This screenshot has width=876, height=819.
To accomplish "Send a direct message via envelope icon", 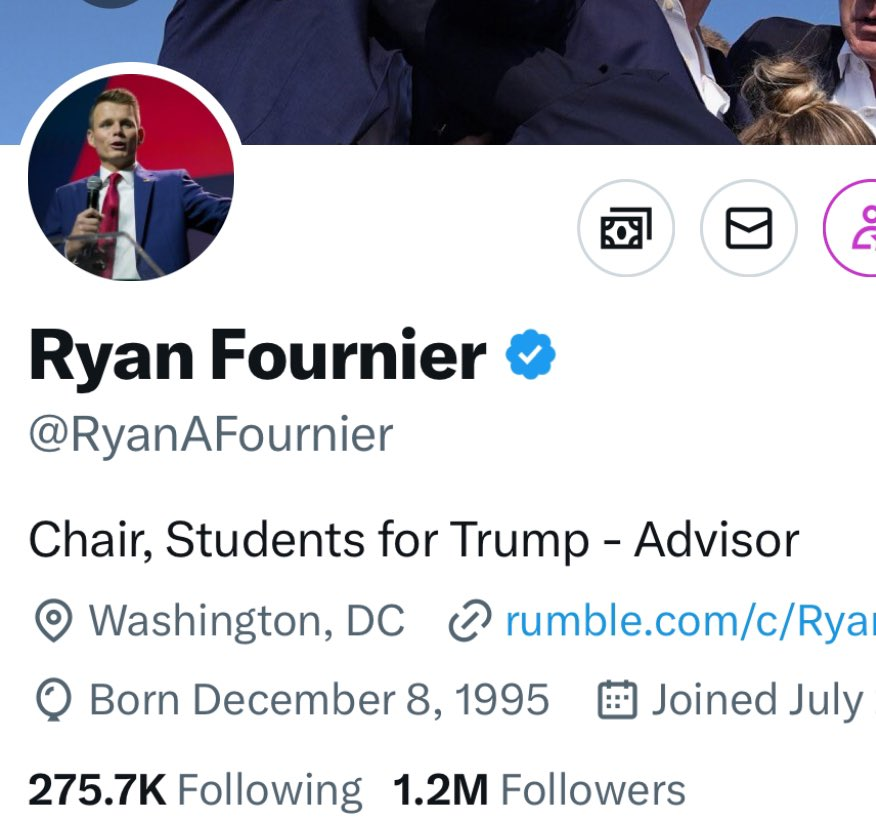I will tap(749, 228).
